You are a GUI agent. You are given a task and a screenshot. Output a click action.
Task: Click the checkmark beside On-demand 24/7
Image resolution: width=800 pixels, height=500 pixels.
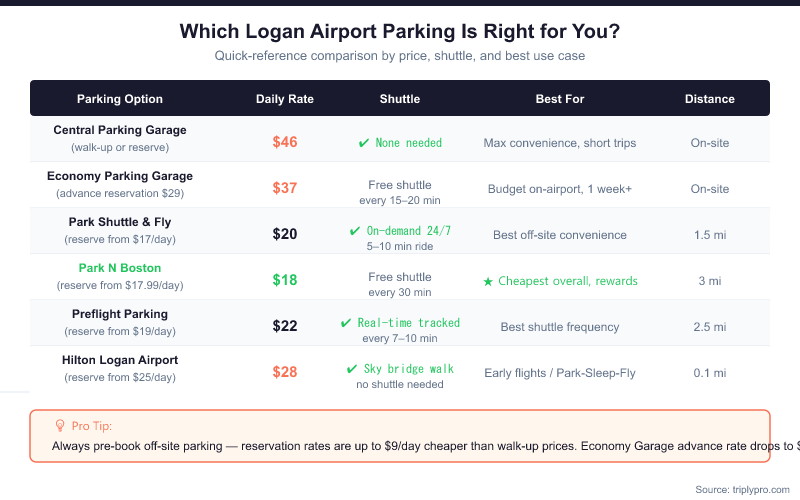pos(355,231)
